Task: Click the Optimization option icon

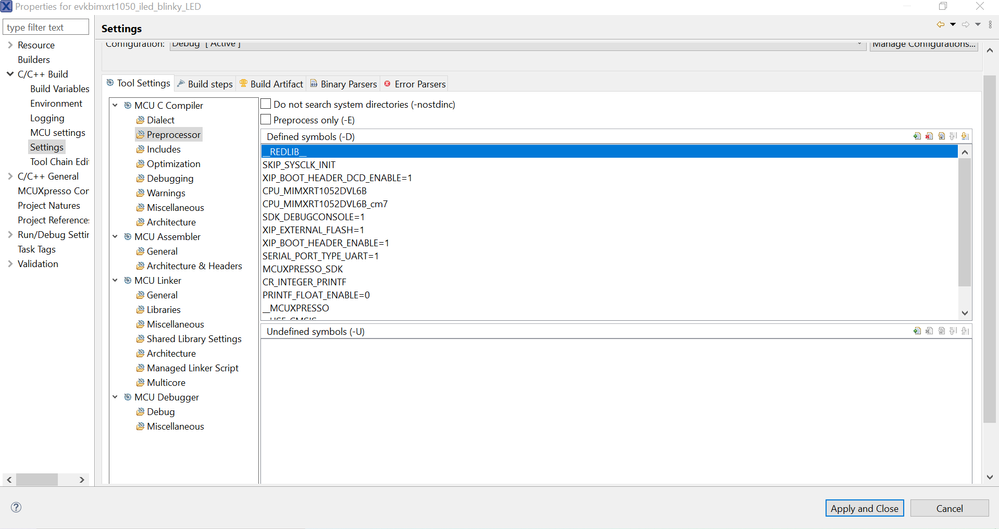Action: [x=140, y=164]
